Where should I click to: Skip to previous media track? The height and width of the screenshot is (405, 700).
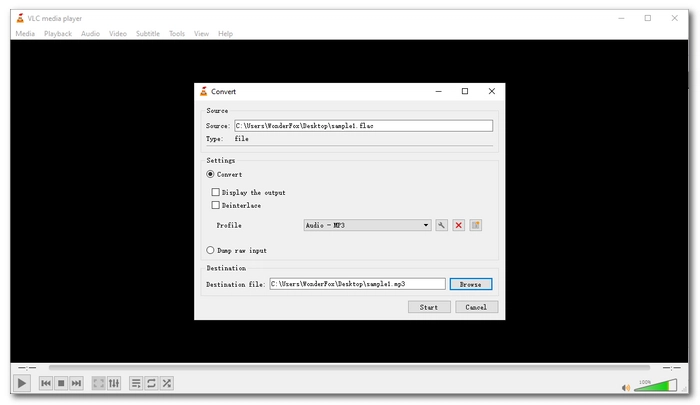click(x=46, y=383)
